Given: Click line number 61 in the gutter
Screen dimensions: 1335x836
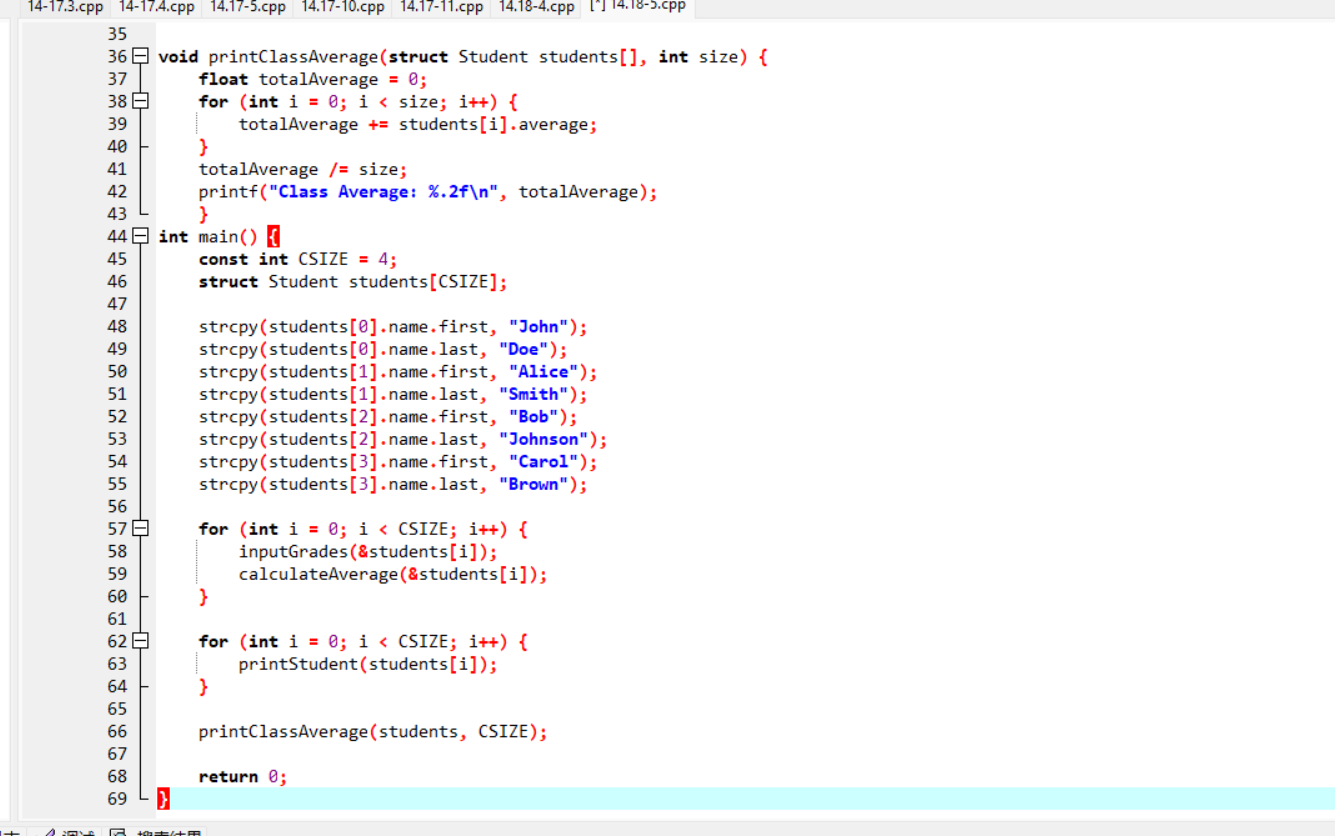Looking at the screenshot, I should [117, 619].
